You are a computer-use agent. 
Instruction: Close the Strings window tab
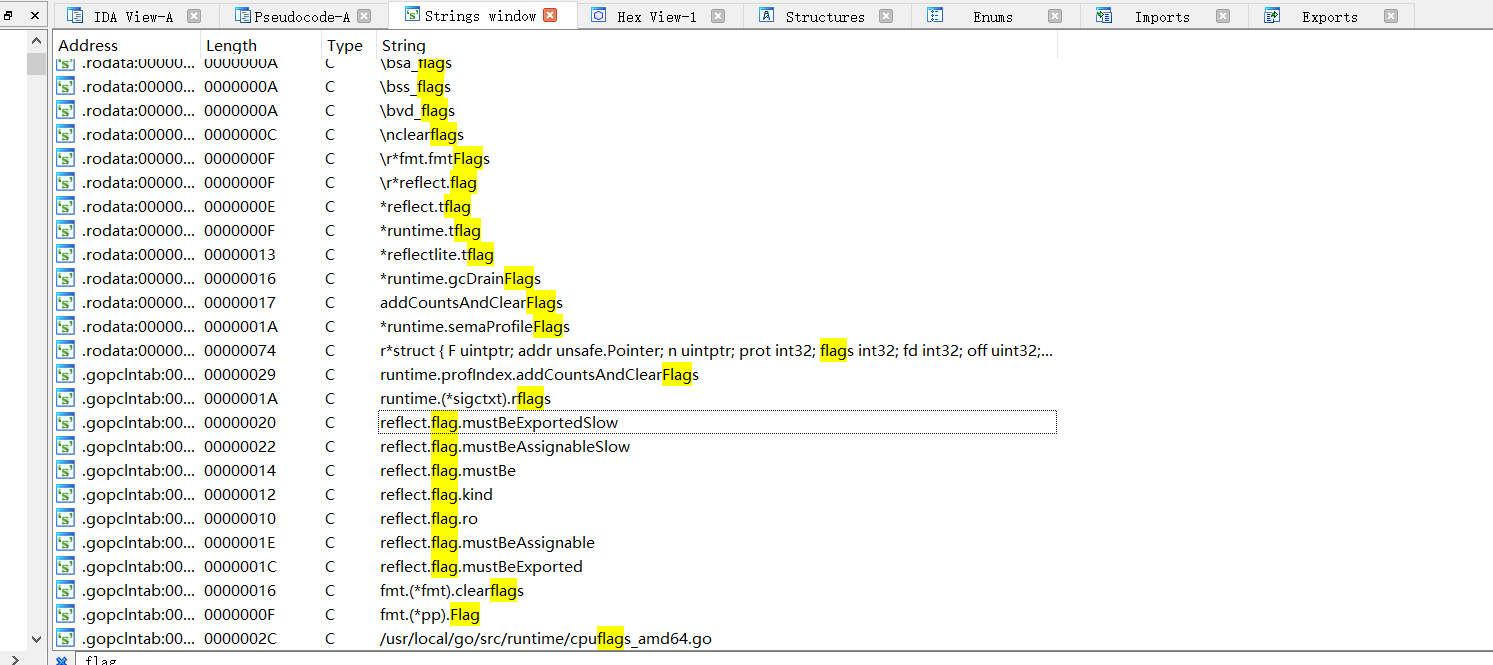tap(550, 16)
